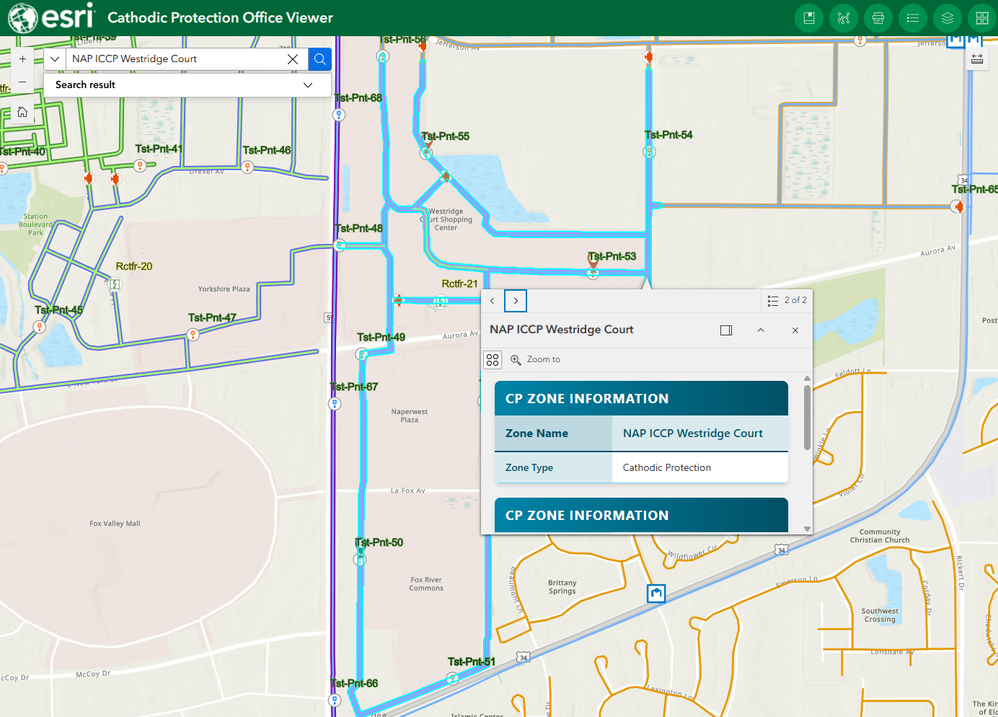Clear the search text
This screenshot has width=998, height=717.
click(292, 59)
